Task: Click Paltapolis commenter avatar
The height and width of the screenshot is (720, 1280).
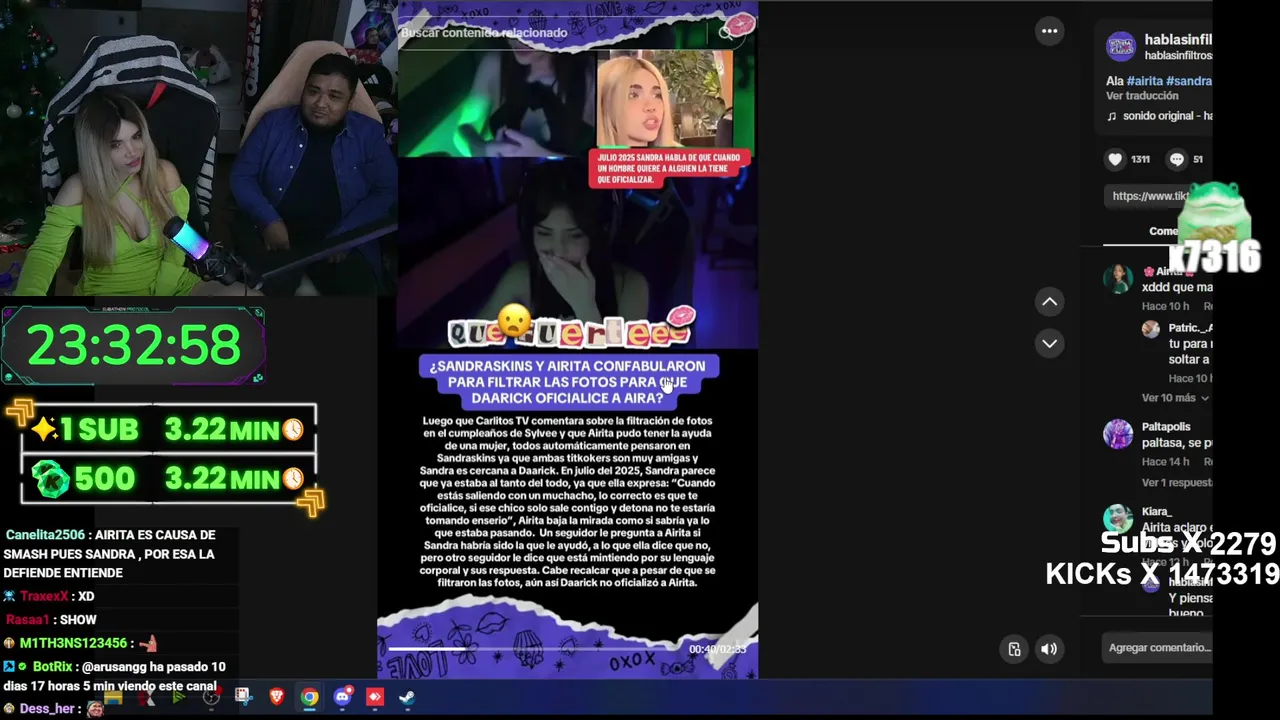Action: point(1118,434)
